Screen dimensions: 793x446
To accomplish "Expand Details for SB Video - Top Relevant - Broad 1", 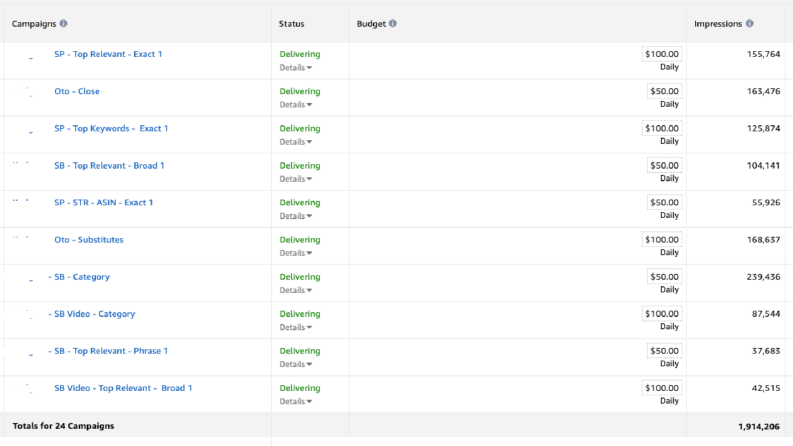I will coord(296,402).
